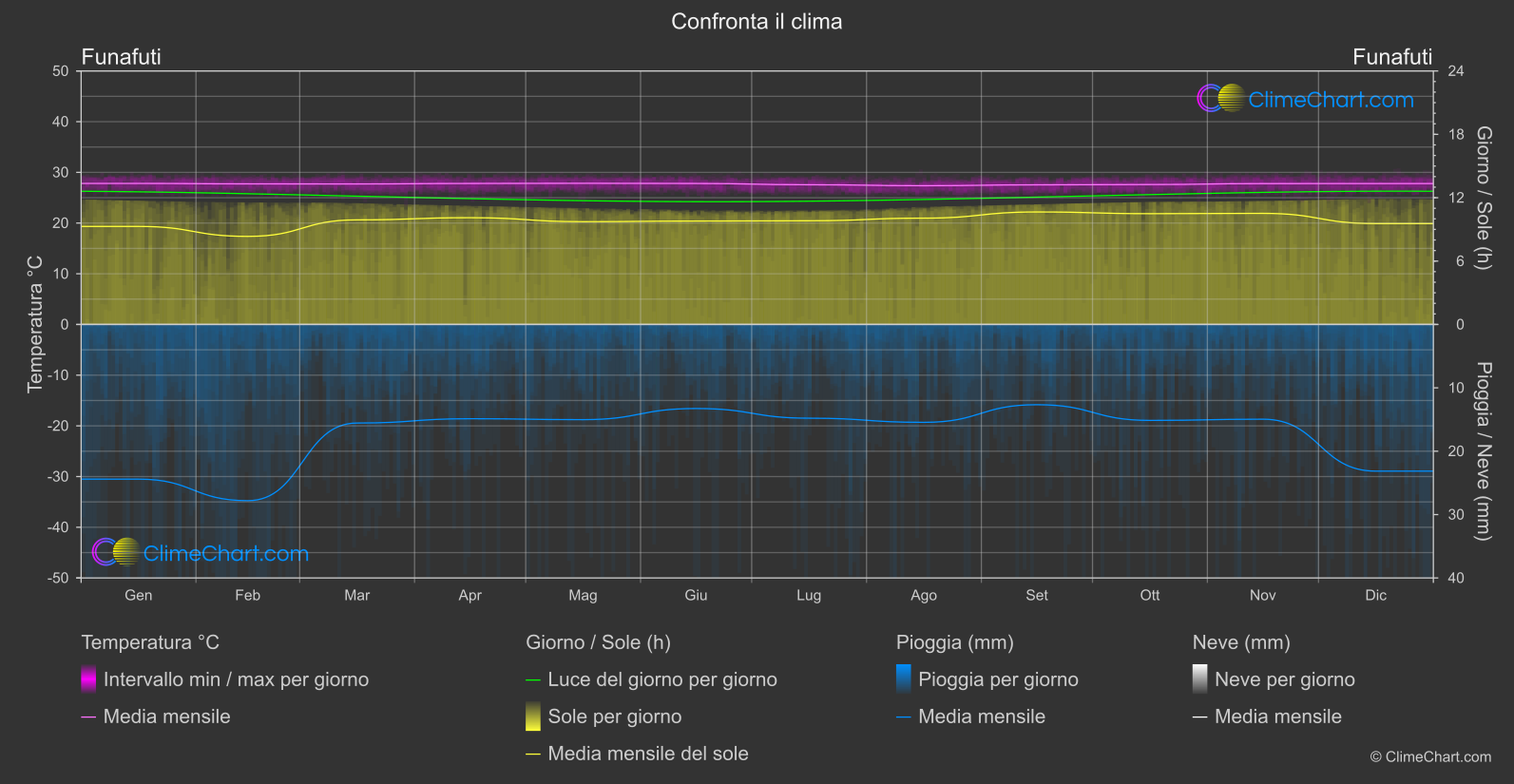
Task: Click the 'Giorno / Sole (h)' legend heading
Action: pyautogui.click(x=598, y=642)
